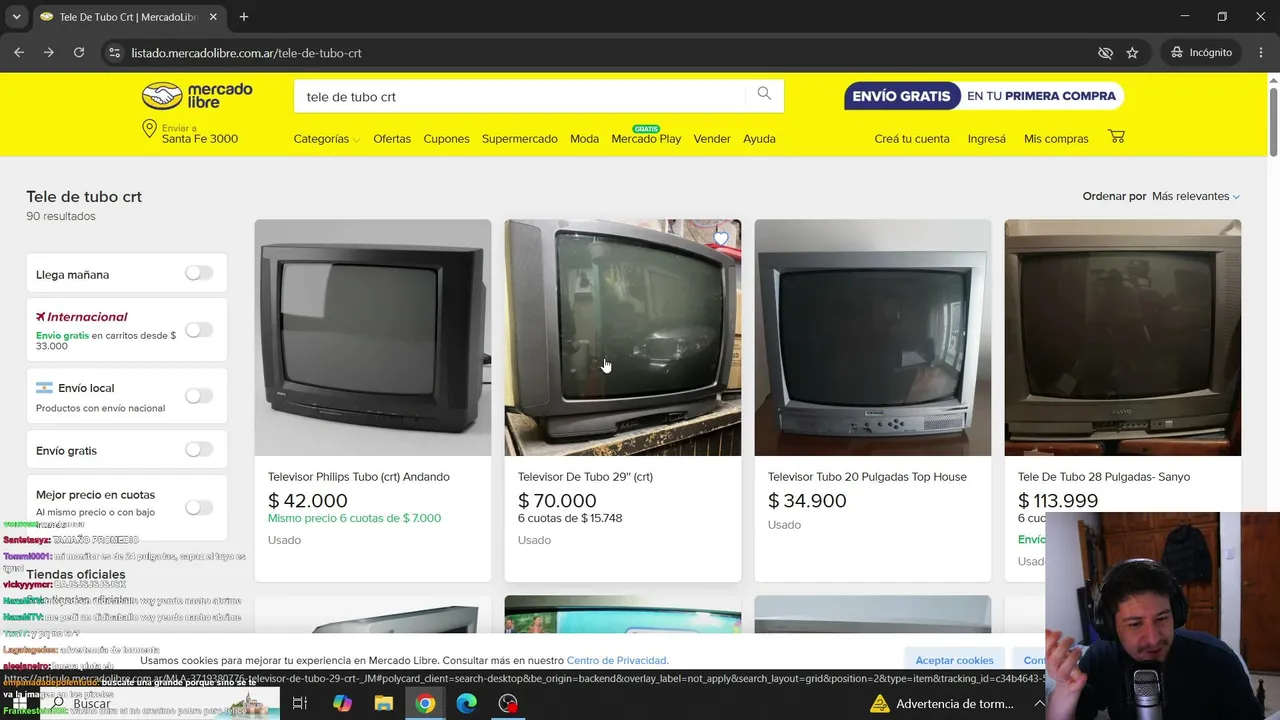Image resolution: width=1280 pixels, height=720 pixels.
Task: Open the Ofertas menu item
Action: point(392,139)
